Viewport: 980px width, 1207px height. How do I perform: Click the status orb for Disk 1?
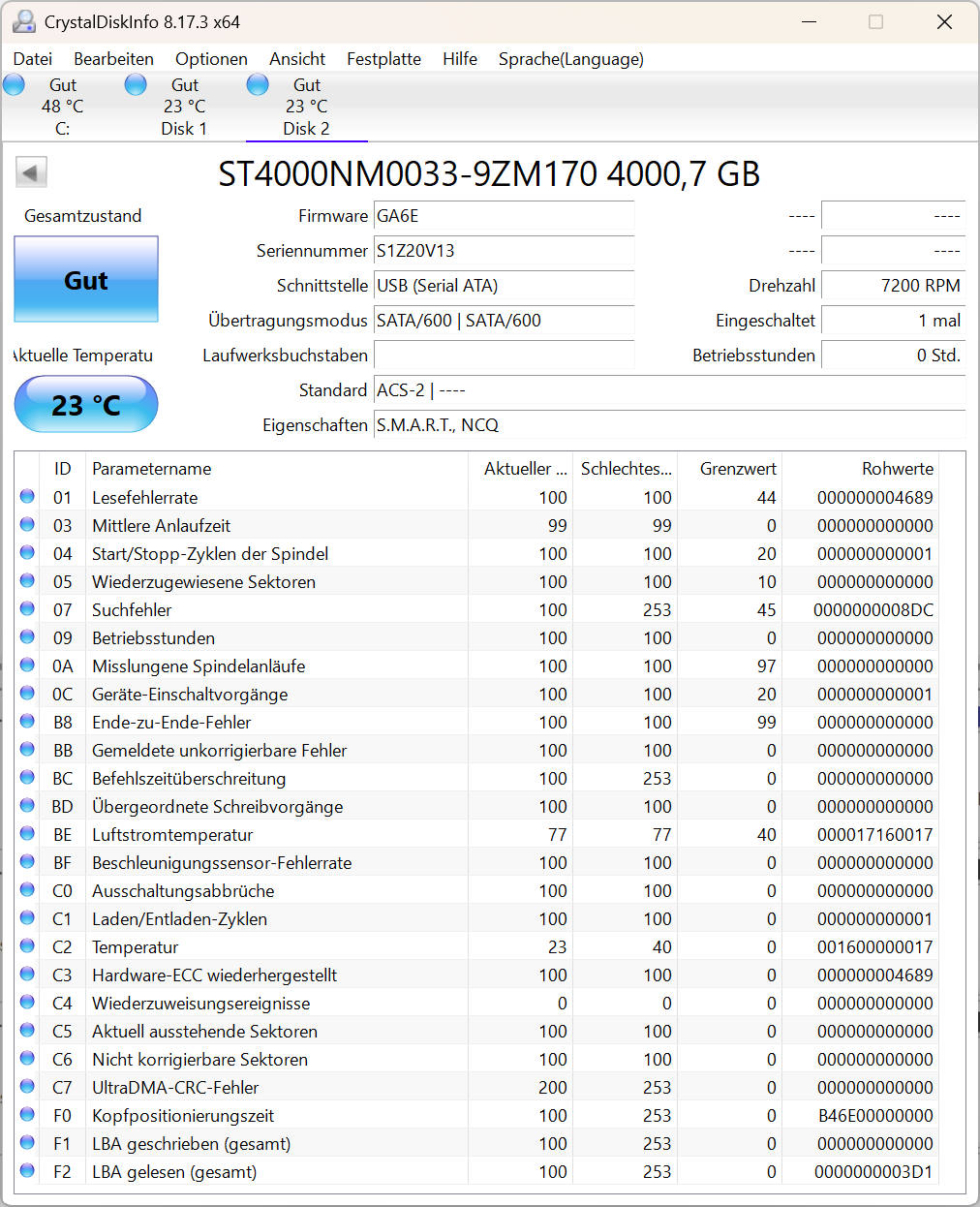(x=136, y=85)
